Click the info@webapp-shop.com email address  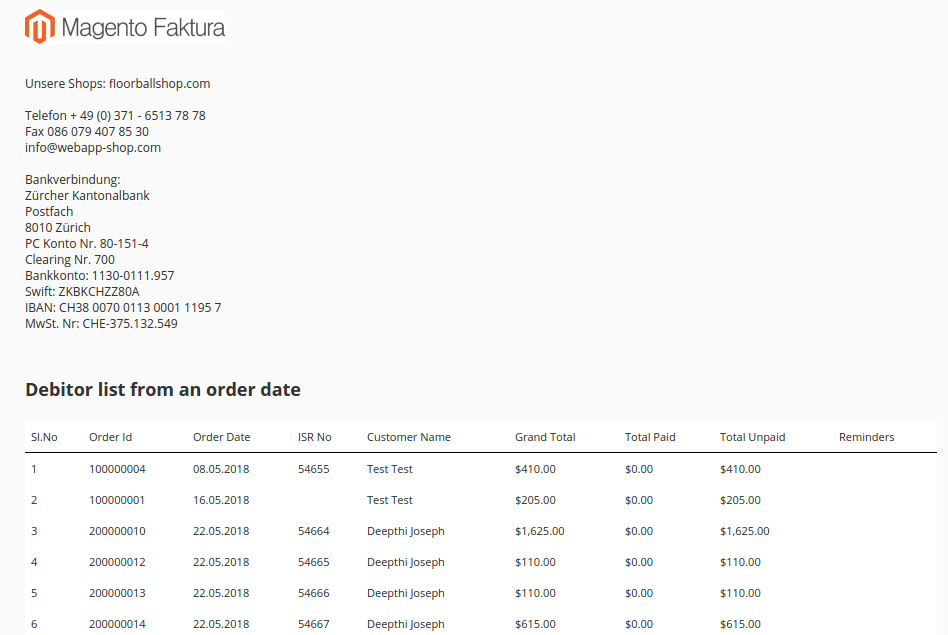[93, 148]
